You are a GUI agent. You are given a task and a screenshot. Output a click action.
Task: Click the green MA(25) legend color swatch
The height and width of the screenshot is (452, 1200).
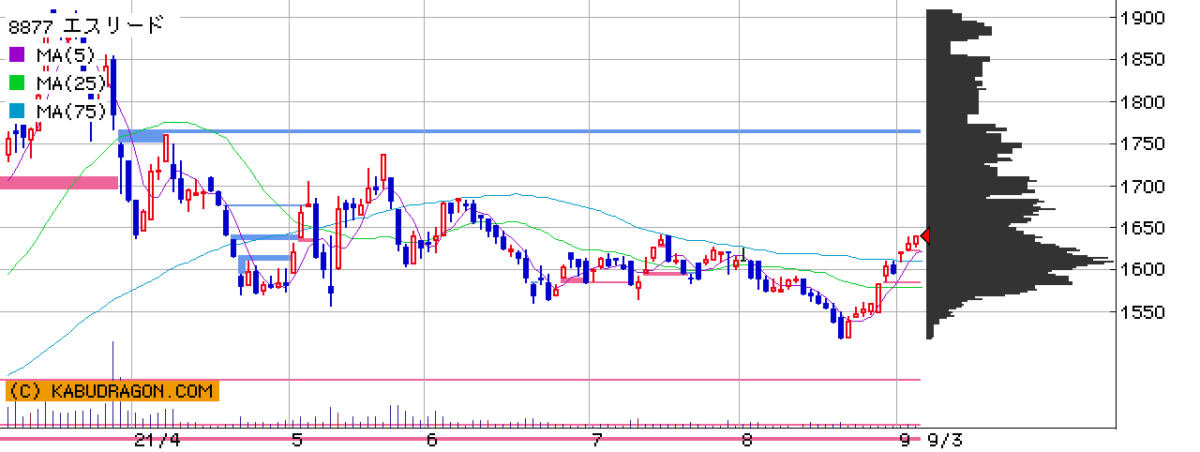tap(18, 82)
